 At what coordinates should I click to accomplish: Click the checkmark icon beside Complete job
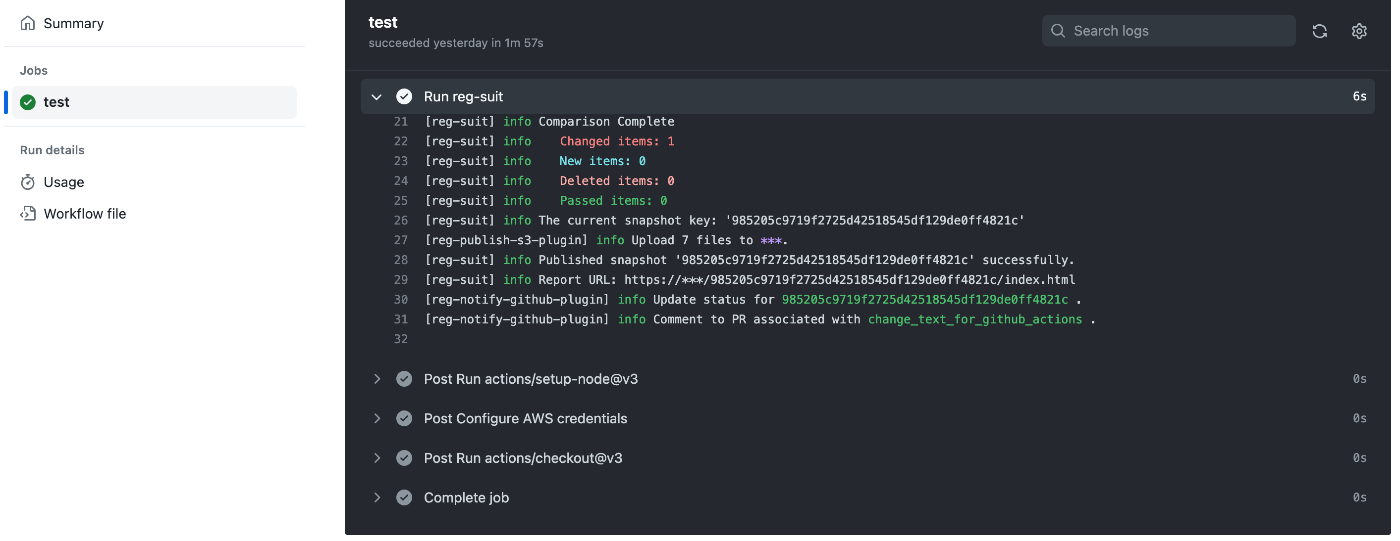tap(404, 498)
